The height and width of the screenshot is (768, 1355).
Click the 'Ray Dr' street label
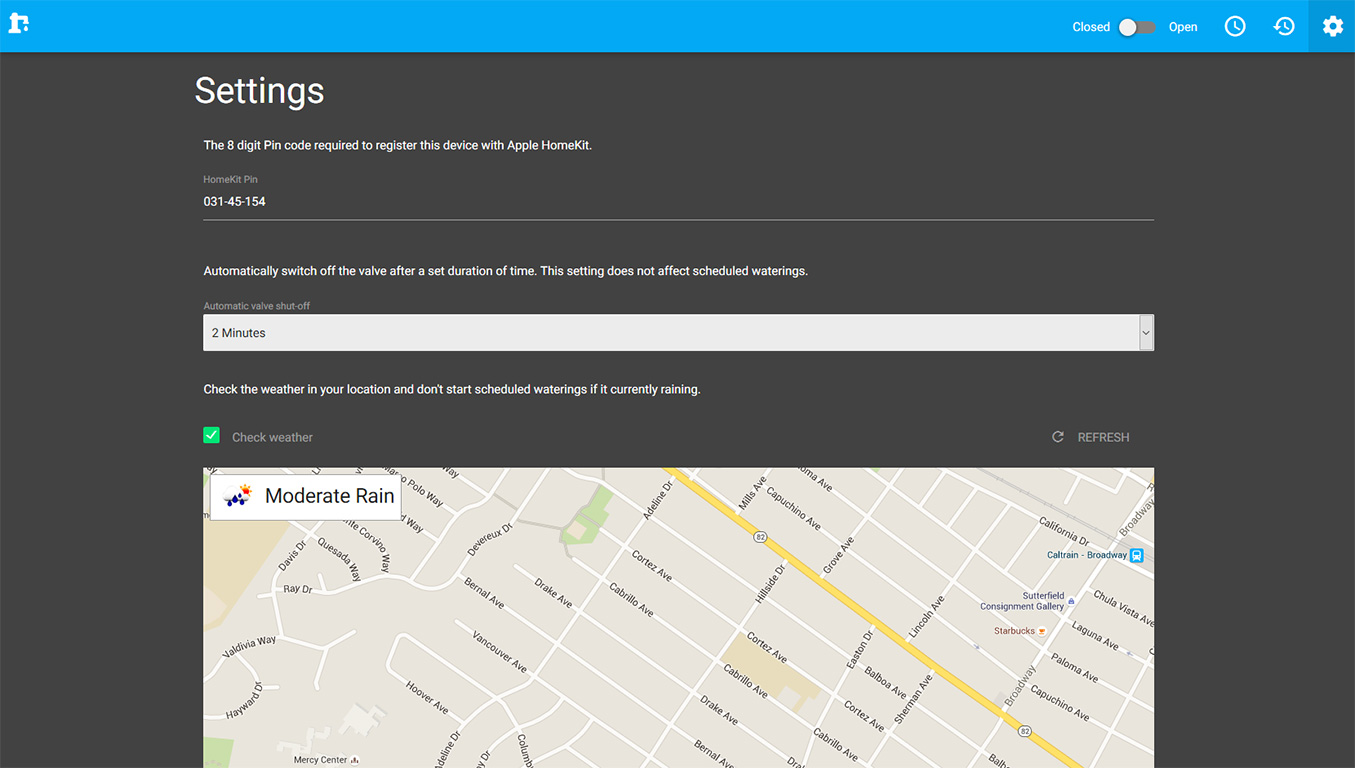[x=298, y=590]
